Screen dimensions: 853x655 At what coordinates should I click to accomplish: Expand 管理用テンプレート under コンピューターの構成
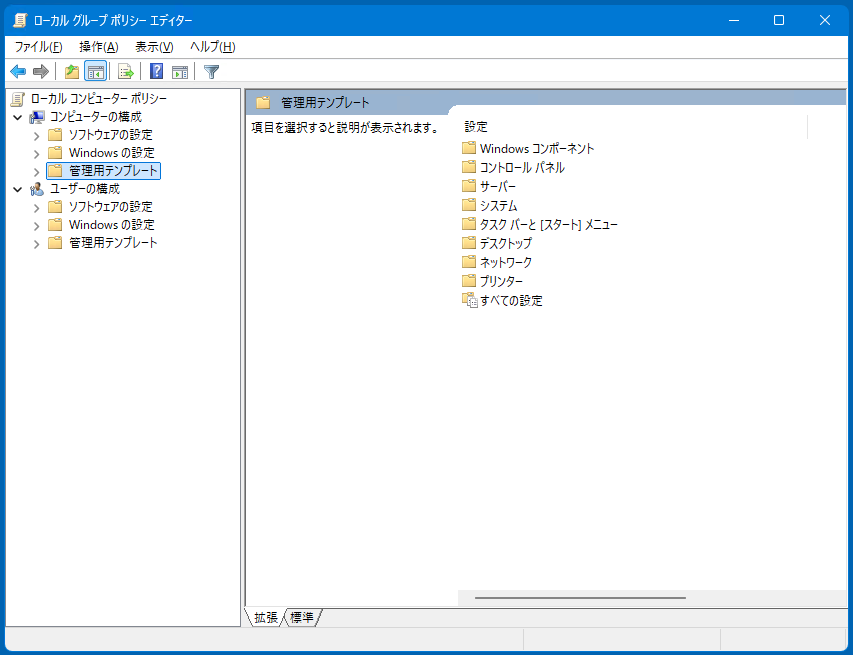pos(37,171)
